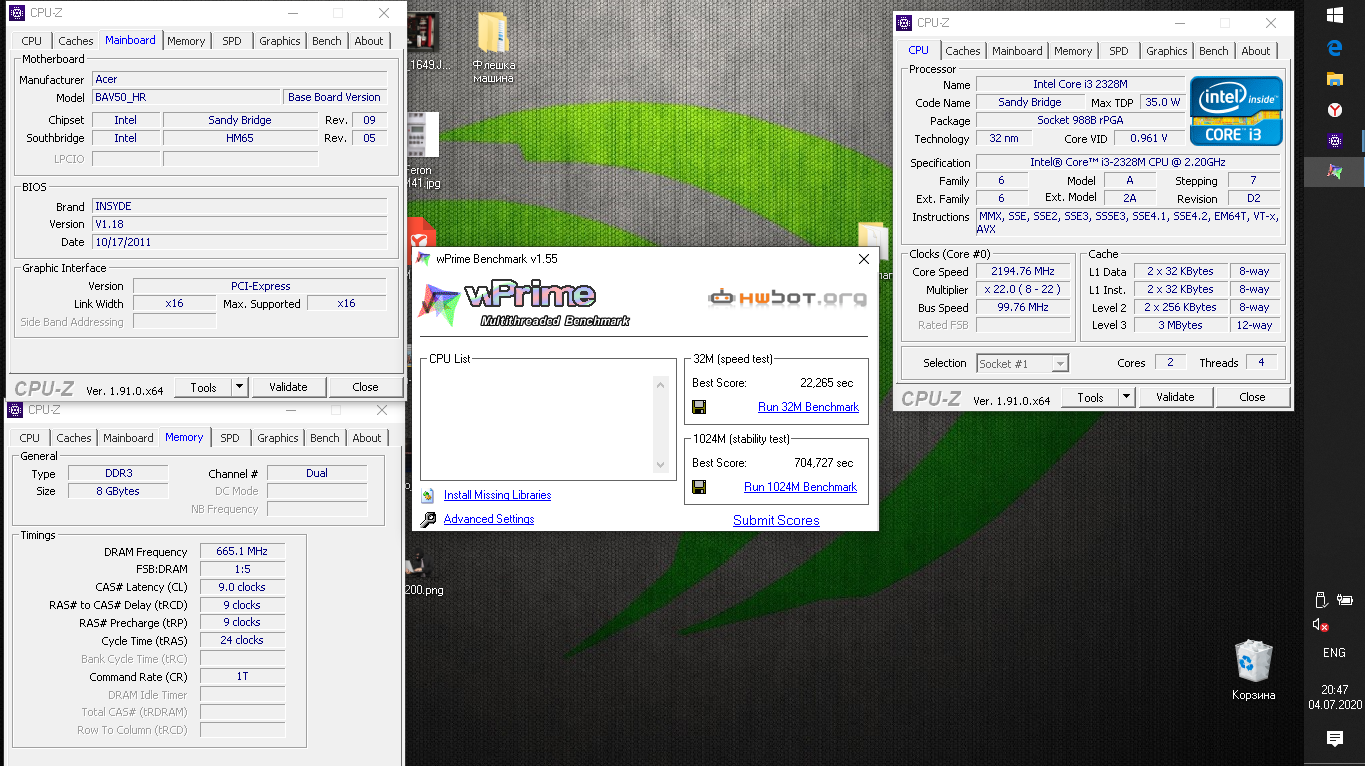Select the CPU-Z taskbar icon
1365x766 pixels.
point(1334,140)
